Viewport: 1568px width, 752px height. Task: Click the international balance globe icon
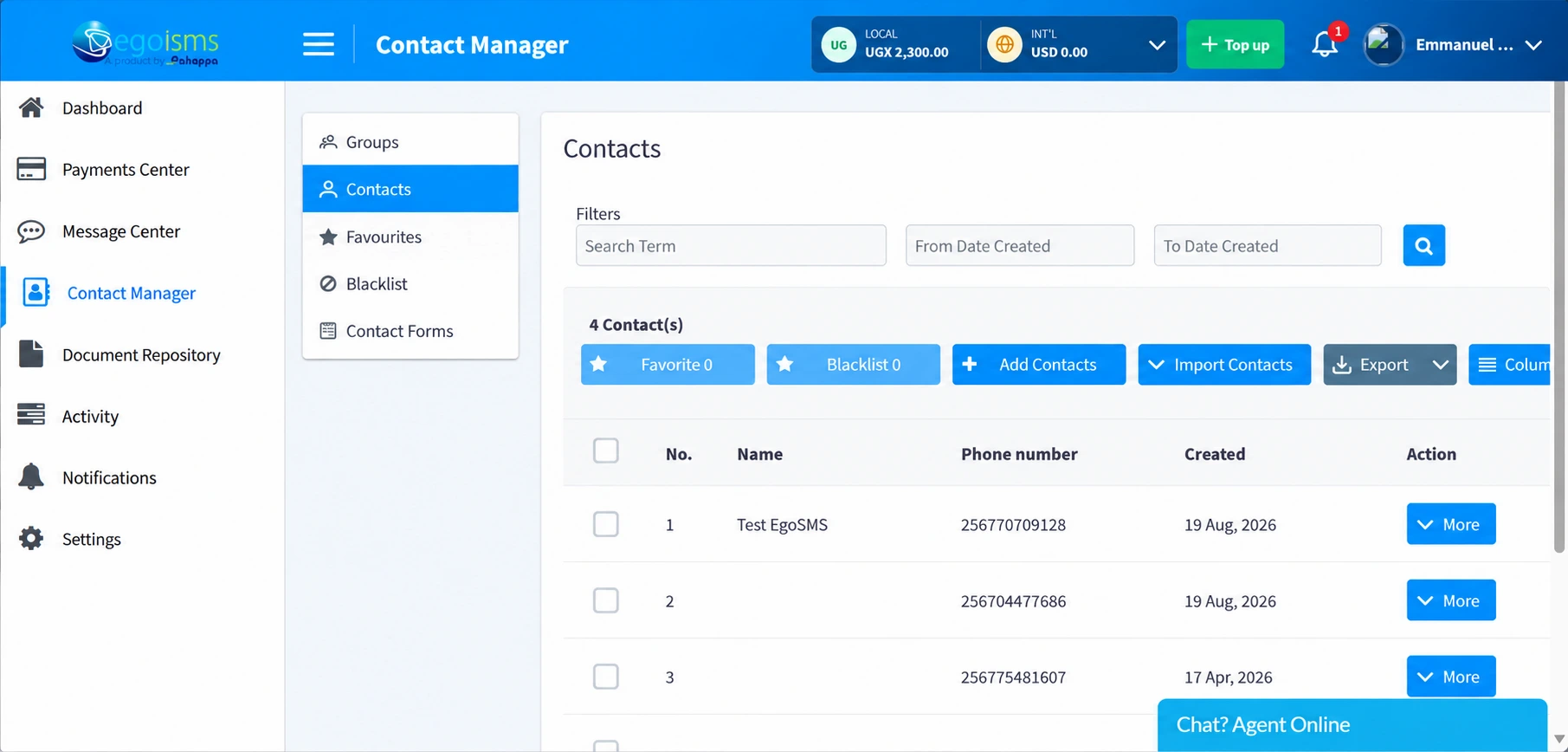pos(1004,44)
